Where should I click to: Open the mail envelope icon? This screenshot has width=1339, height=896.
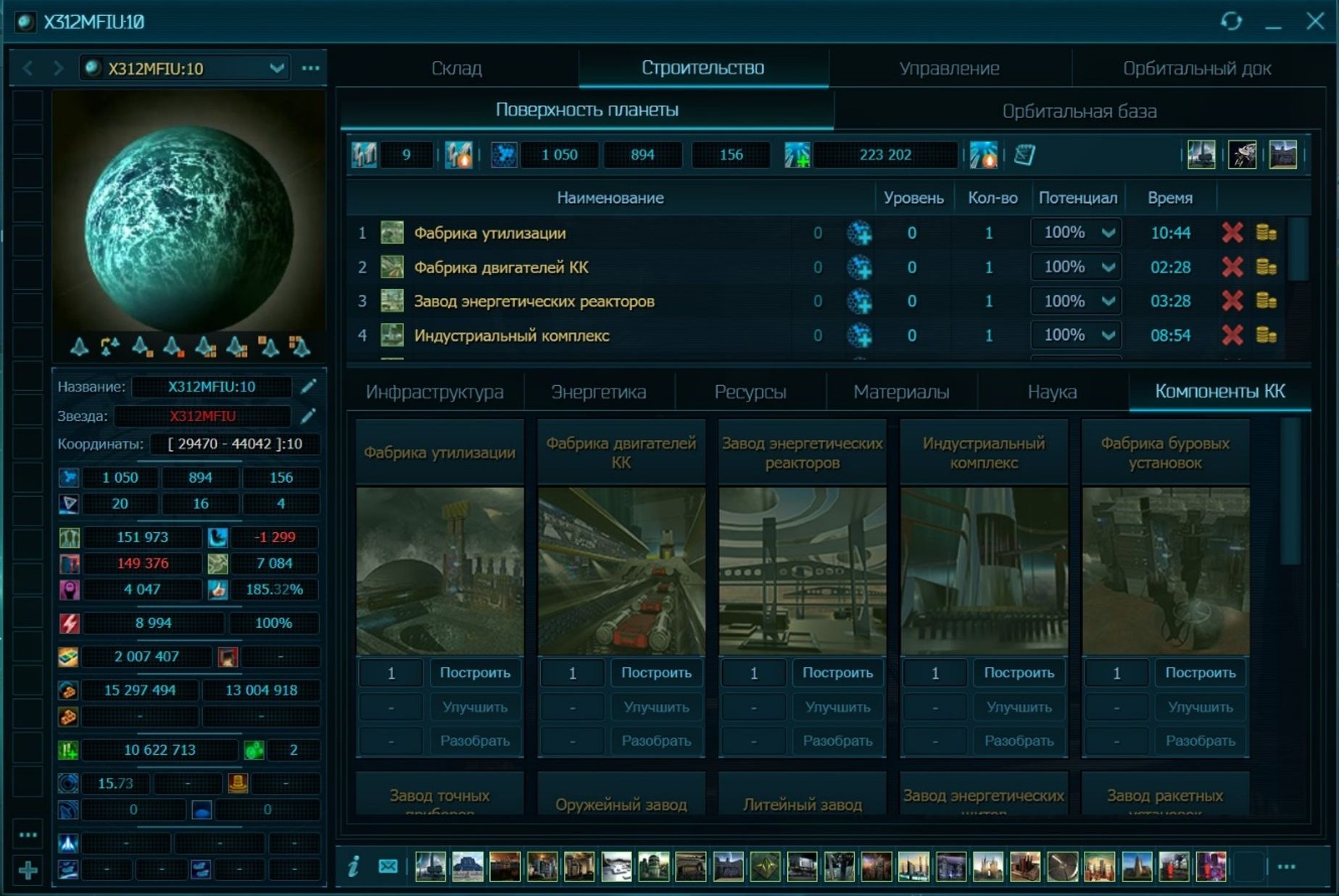click(388, 866)
